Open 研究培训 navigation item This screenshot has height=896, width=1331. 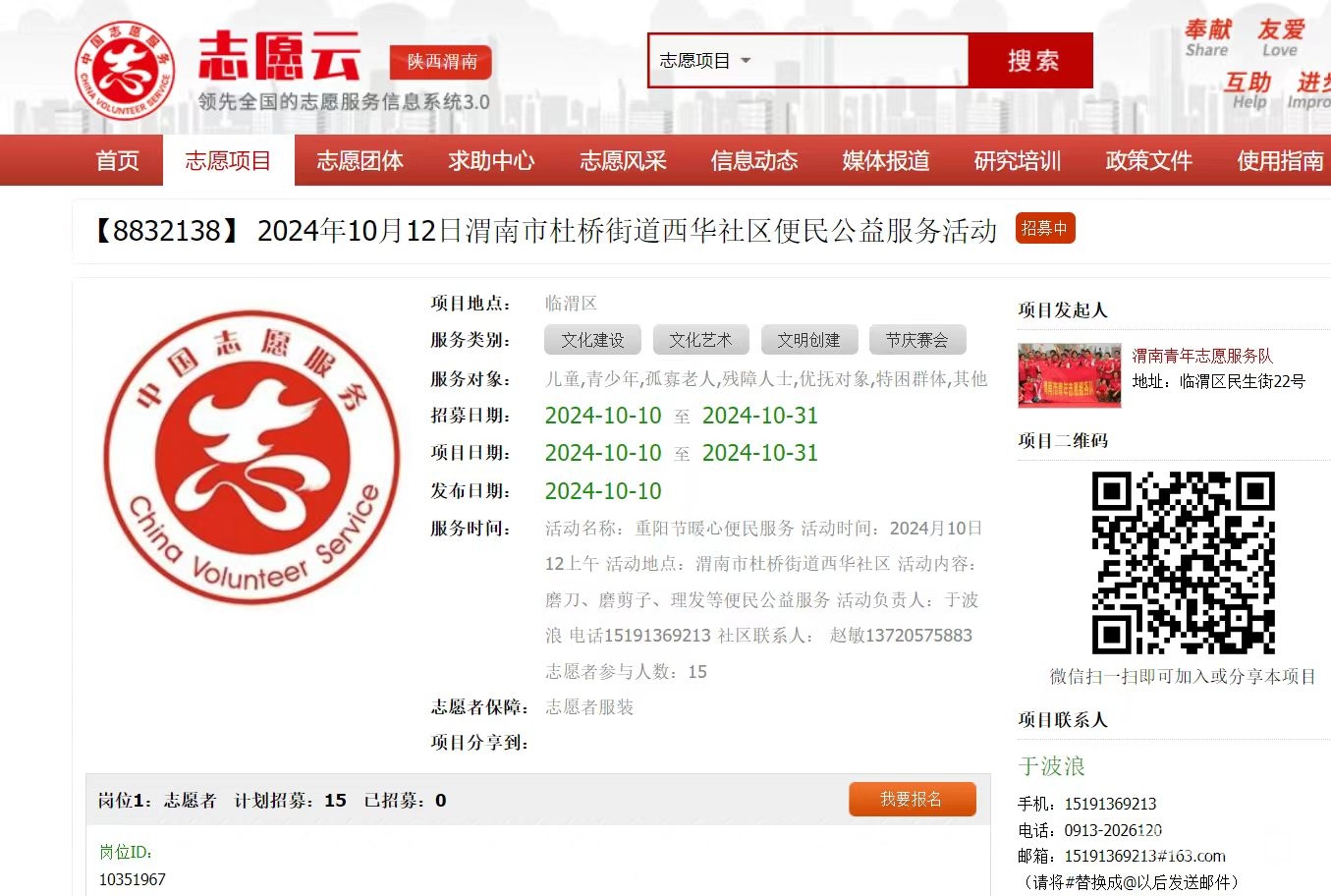click(1018, 161)
